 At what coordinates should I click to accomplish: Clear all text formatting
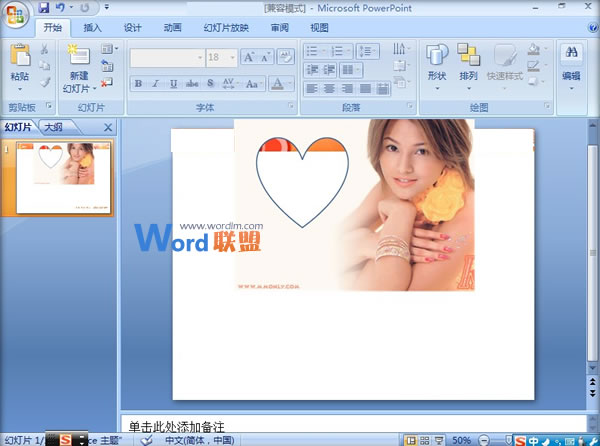coord(285,57)
